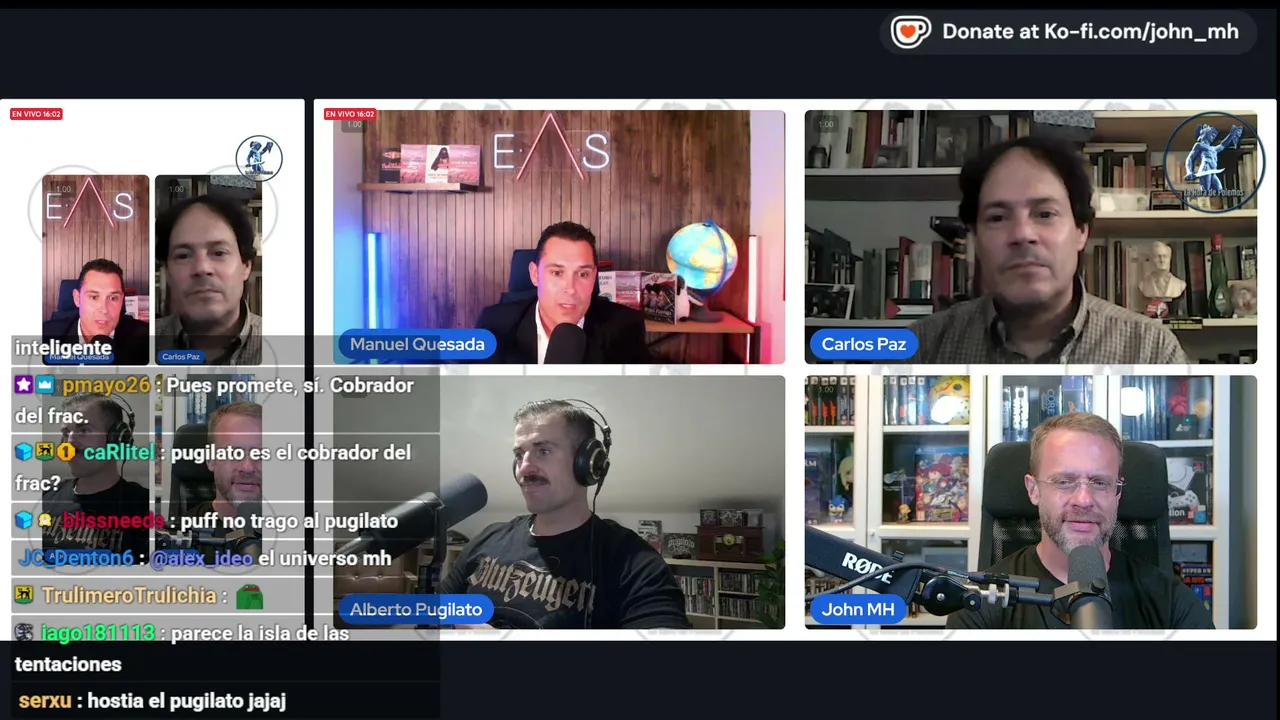Screen dimensions: 1280x720
Task: Click the blue crown badge beside pmayo26
Action: [x=46, y=385]
